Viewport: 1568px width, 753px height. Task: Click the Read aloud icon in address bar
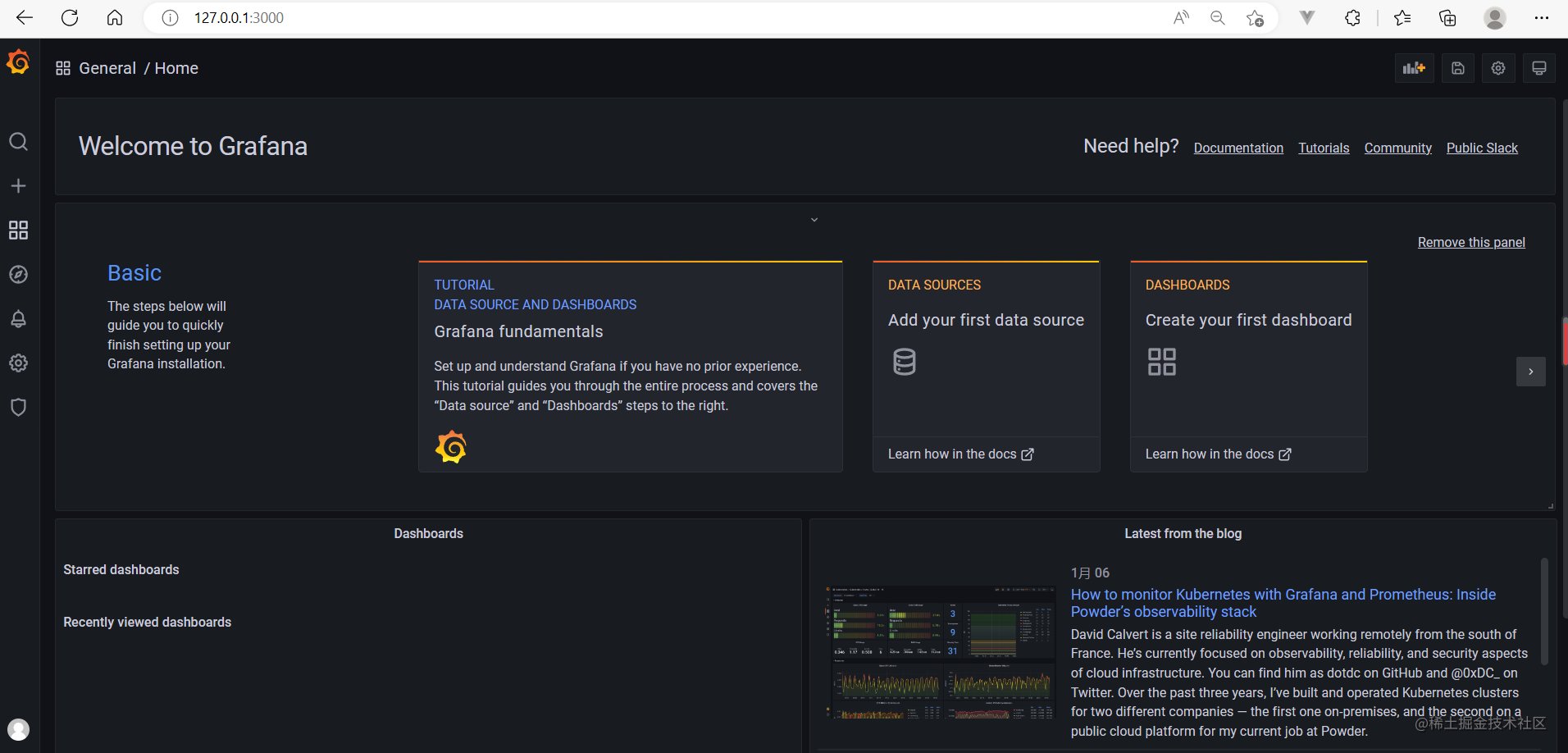(1181, 18)
